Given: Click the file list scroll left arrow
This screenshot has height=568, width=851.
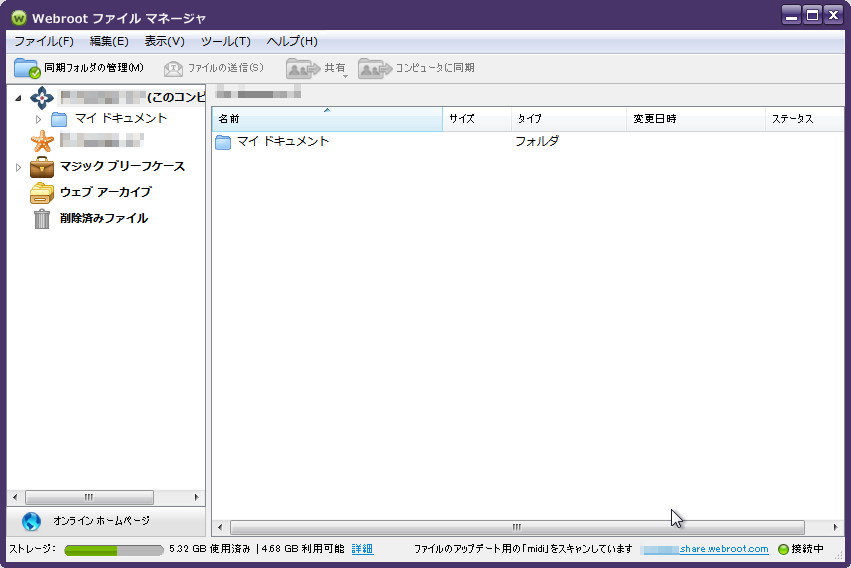Looking at the screenshot, I should point(220,527).
